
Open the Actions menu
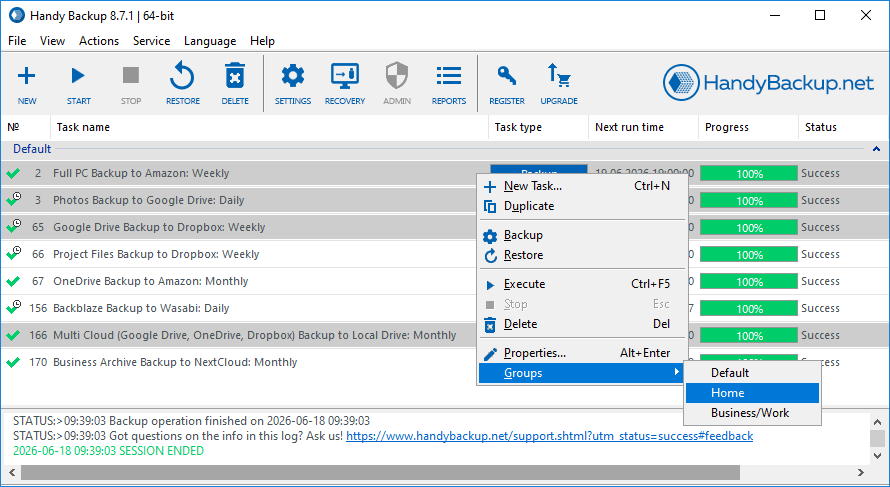click(x=99, y=41)
